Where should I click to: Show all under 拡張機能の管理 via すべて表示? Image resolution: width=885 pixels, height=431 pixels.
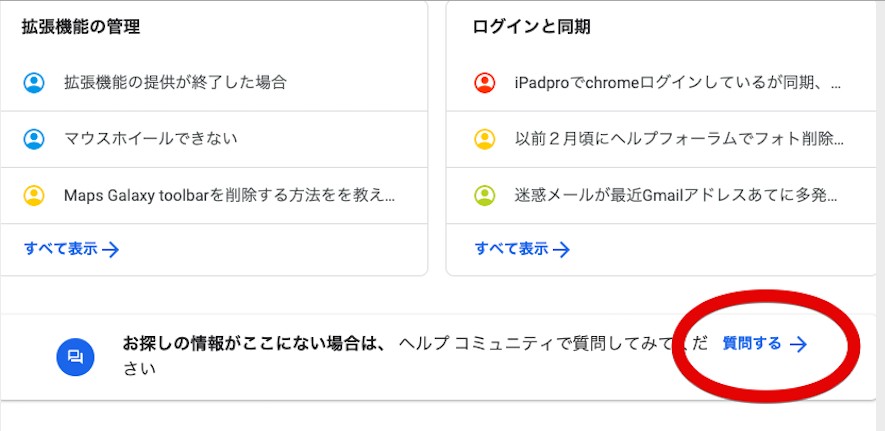(71, 249)
